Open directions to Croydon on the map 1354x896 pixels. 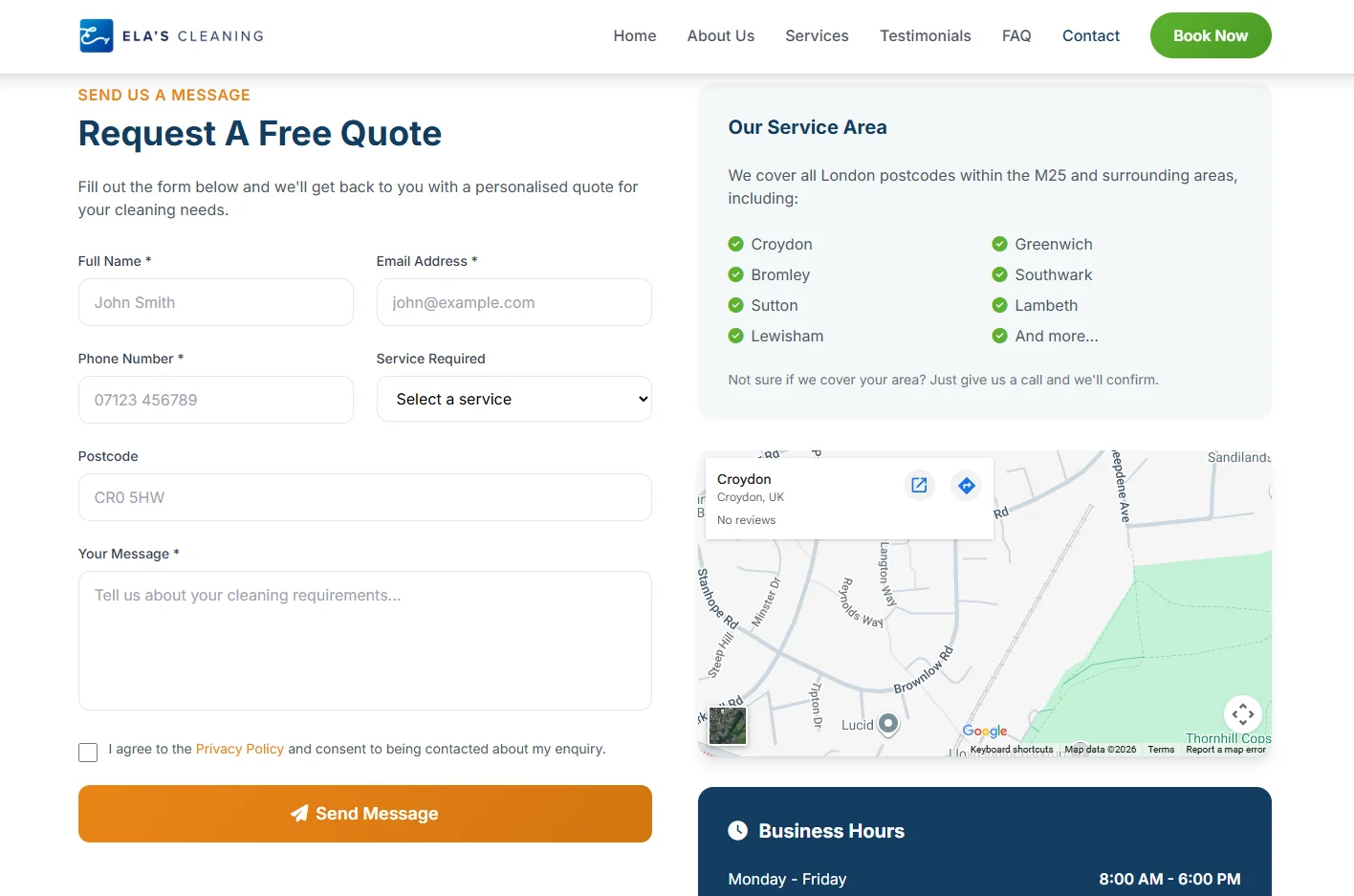click(x=966, y=485)
